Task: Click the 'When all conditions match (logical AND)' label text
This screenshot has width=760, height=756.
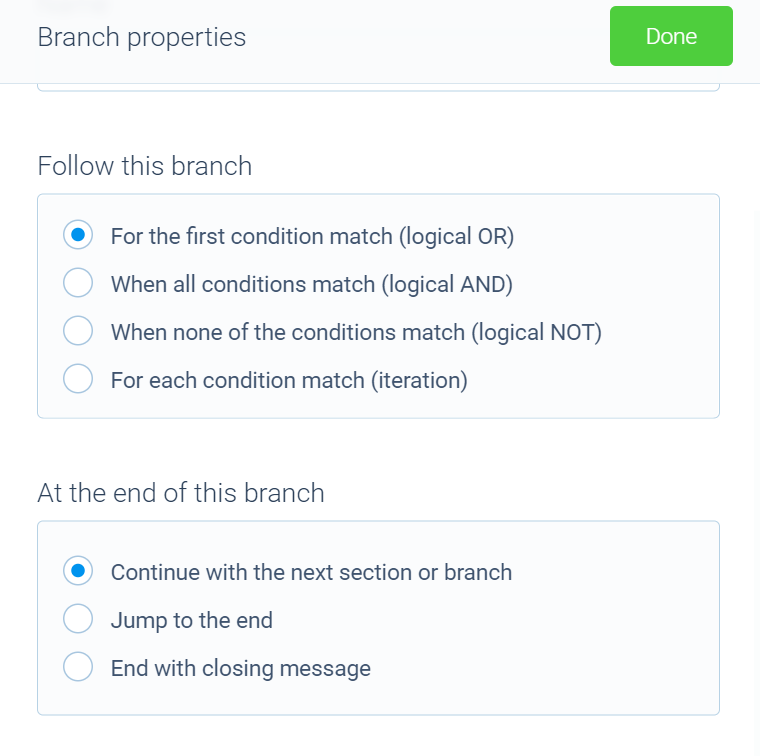Action: click(x=312, y=284)
